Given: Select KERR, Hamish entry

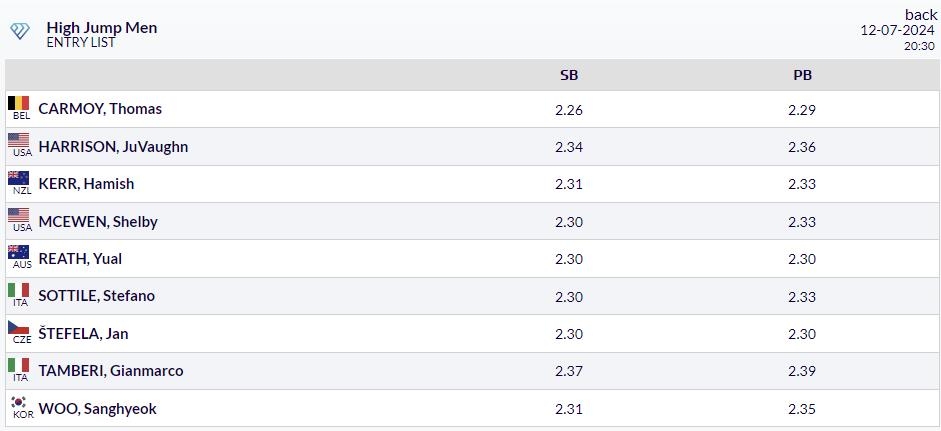Looking at the screenshot, I should coord(86,184).
